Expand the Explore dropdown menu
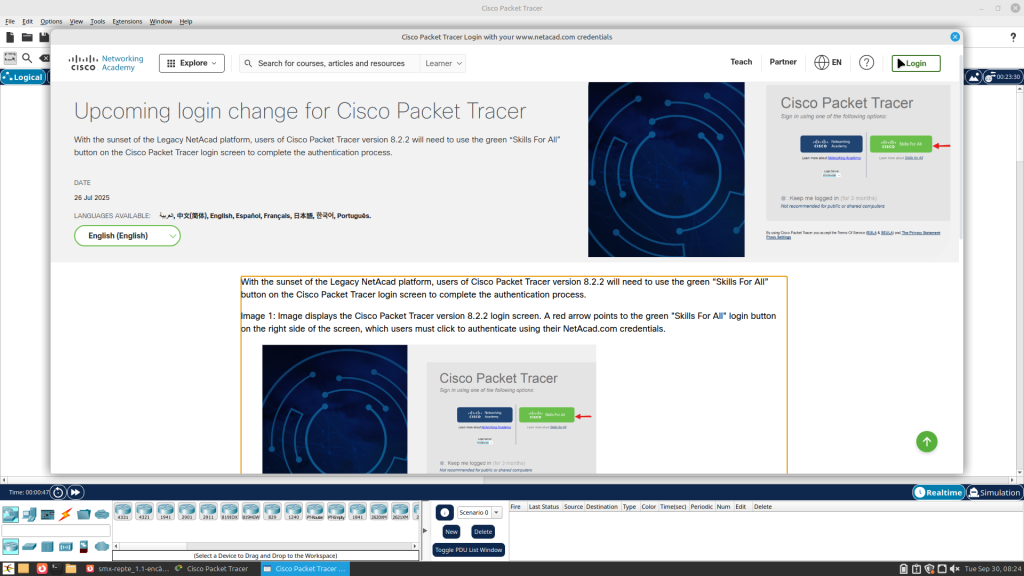Viewport: 1024px width, 576px height. [192, 63]
